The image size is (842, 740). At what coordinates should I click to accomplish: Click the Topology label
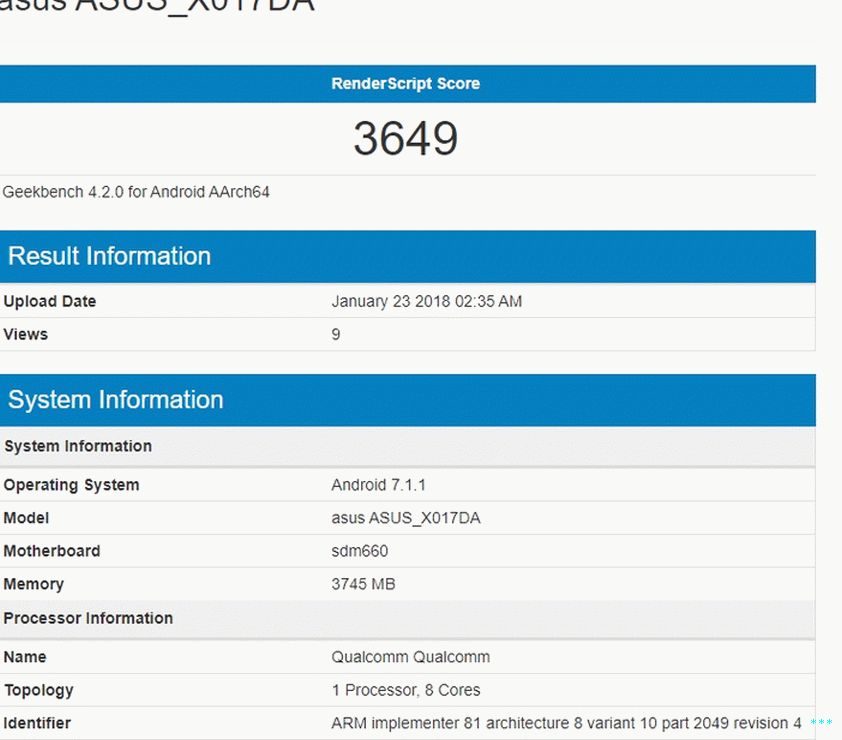click(39, 690)
